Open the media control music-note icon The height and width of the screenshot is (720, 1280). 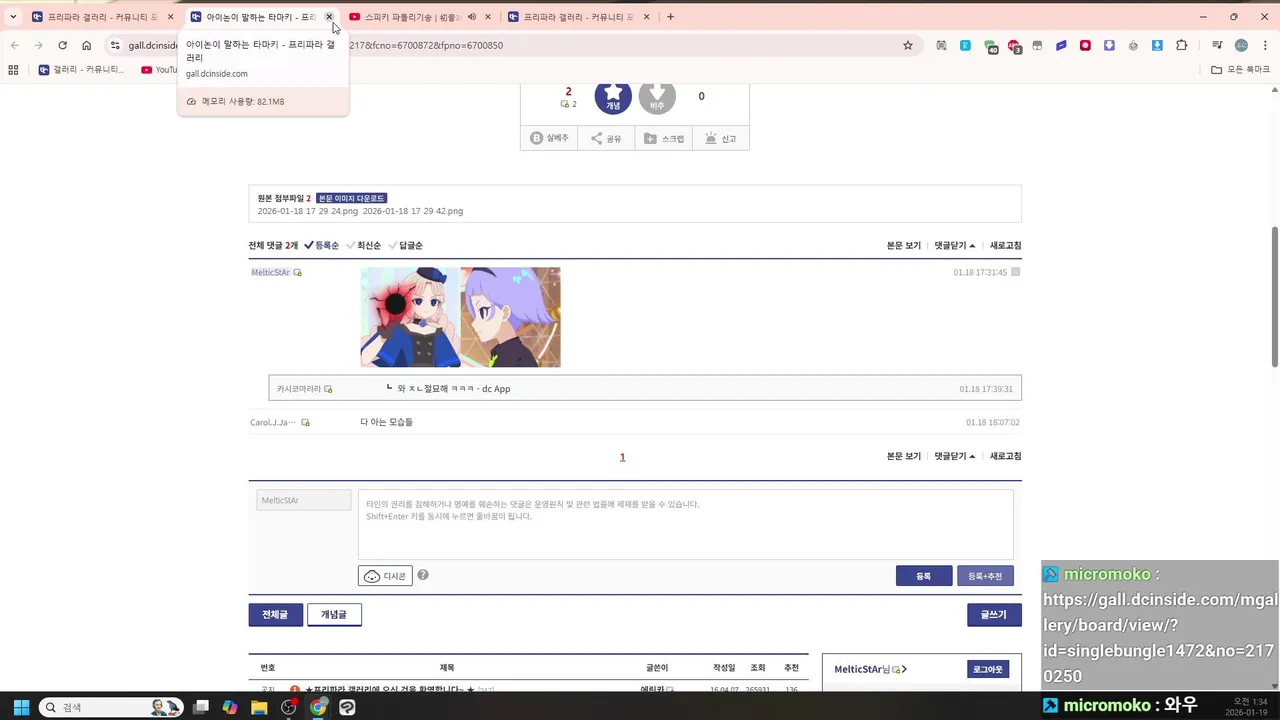(1217, 45)
